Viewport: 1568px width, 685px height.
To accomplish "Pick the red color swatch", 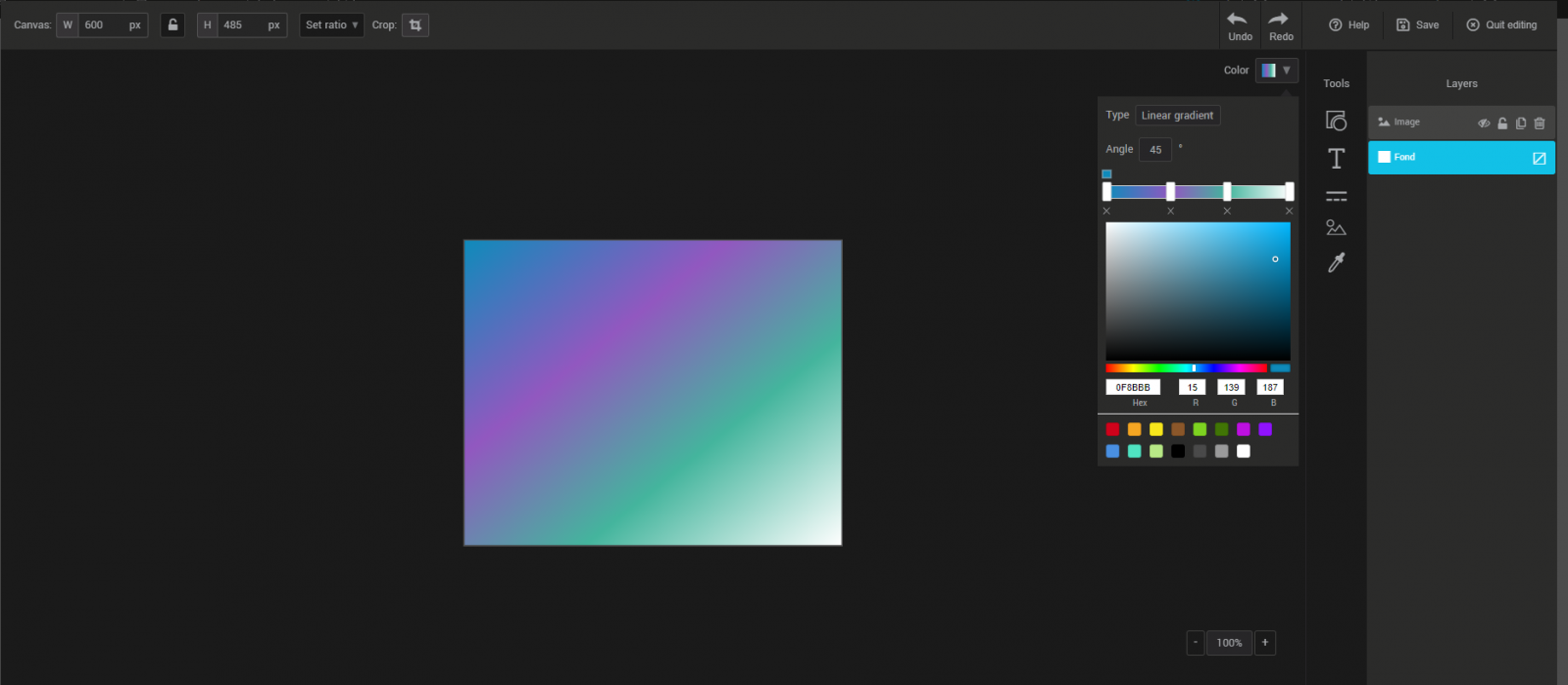I will [x=1112, y=429].
